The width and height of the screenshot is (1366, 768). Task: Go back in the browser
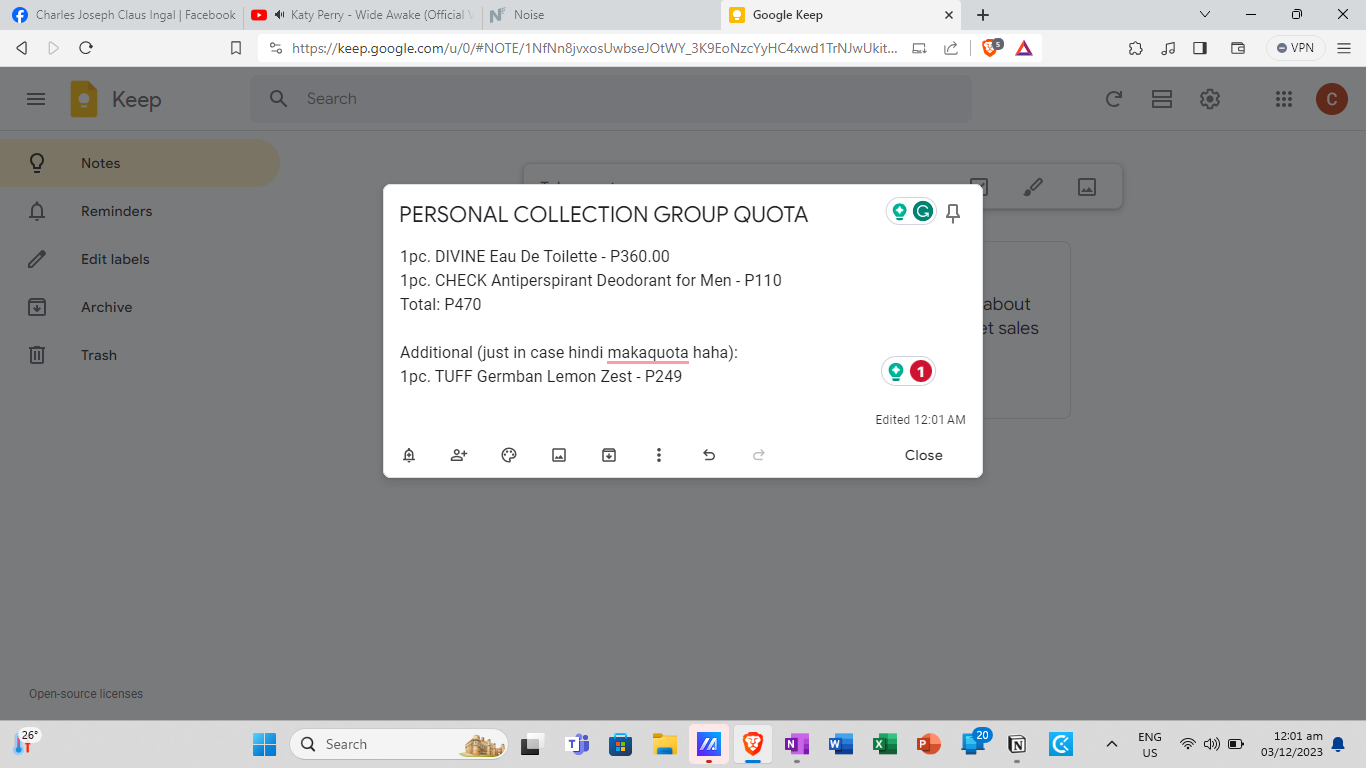click(22, 47)
